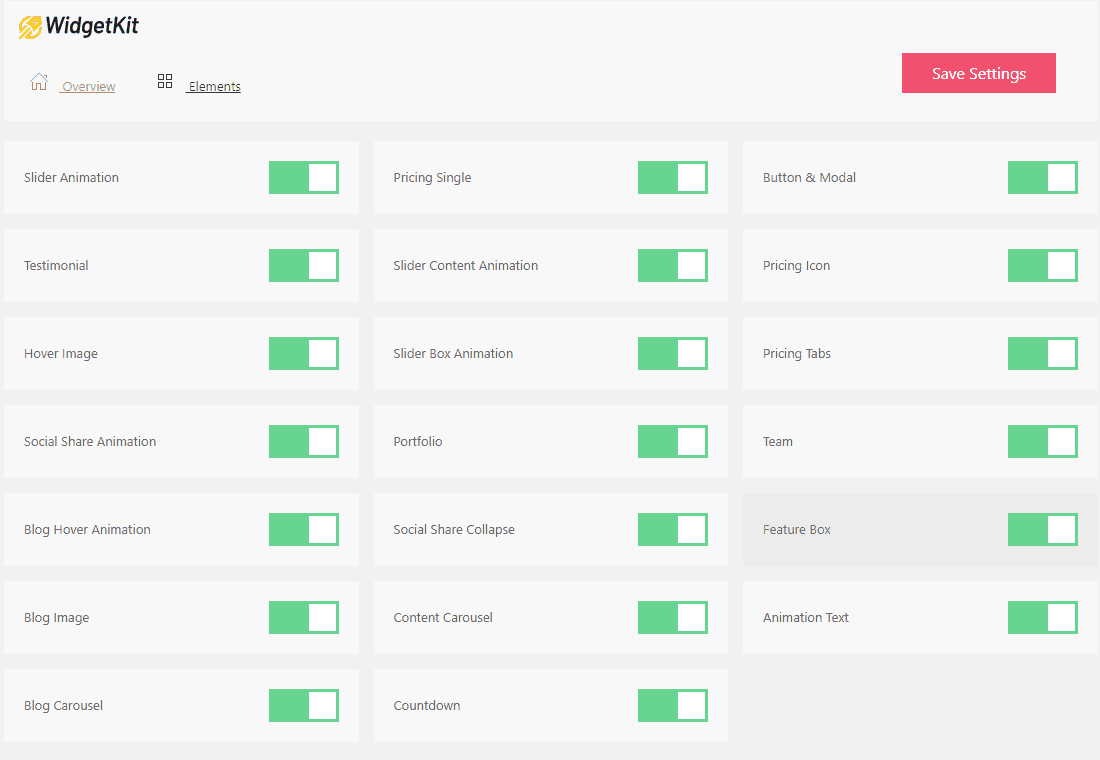This screenshot has width=1100, height=760.
Task: Turn off the Countdown element
Action: click(x=673, y=706)
